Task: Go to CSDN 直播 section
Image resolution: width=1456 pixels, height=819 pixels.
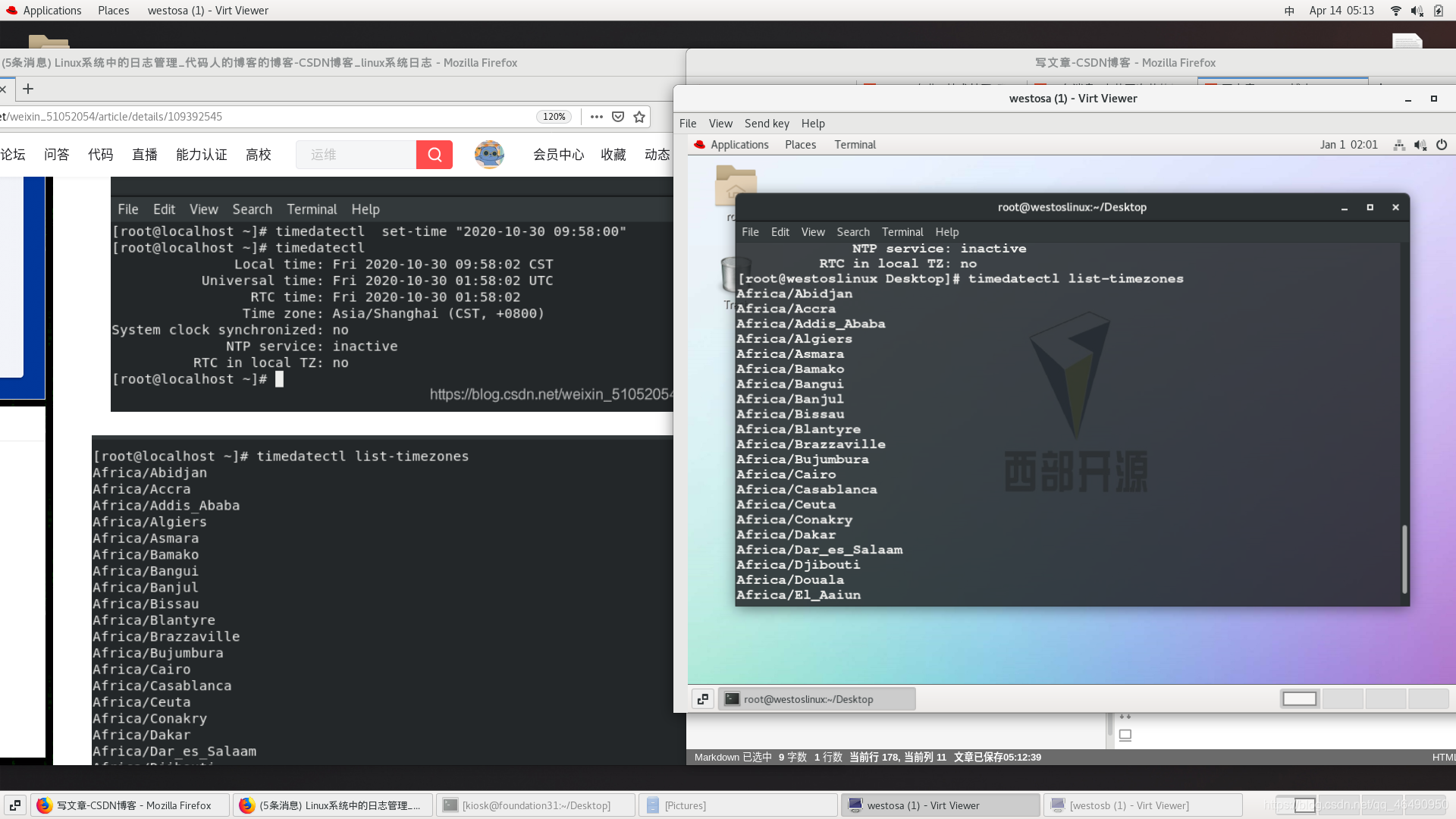Action: pos(145,155)
